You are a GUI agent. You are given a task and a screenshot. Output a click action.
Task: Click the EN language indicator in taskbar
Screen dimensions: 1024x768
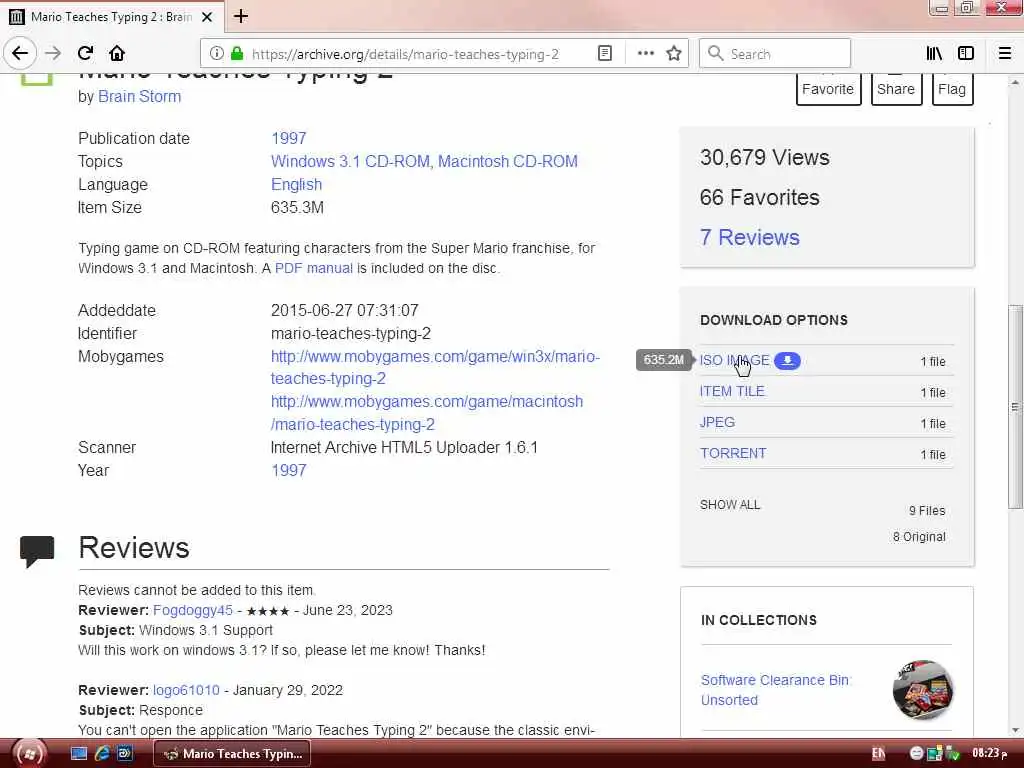(x=878, y=754)
